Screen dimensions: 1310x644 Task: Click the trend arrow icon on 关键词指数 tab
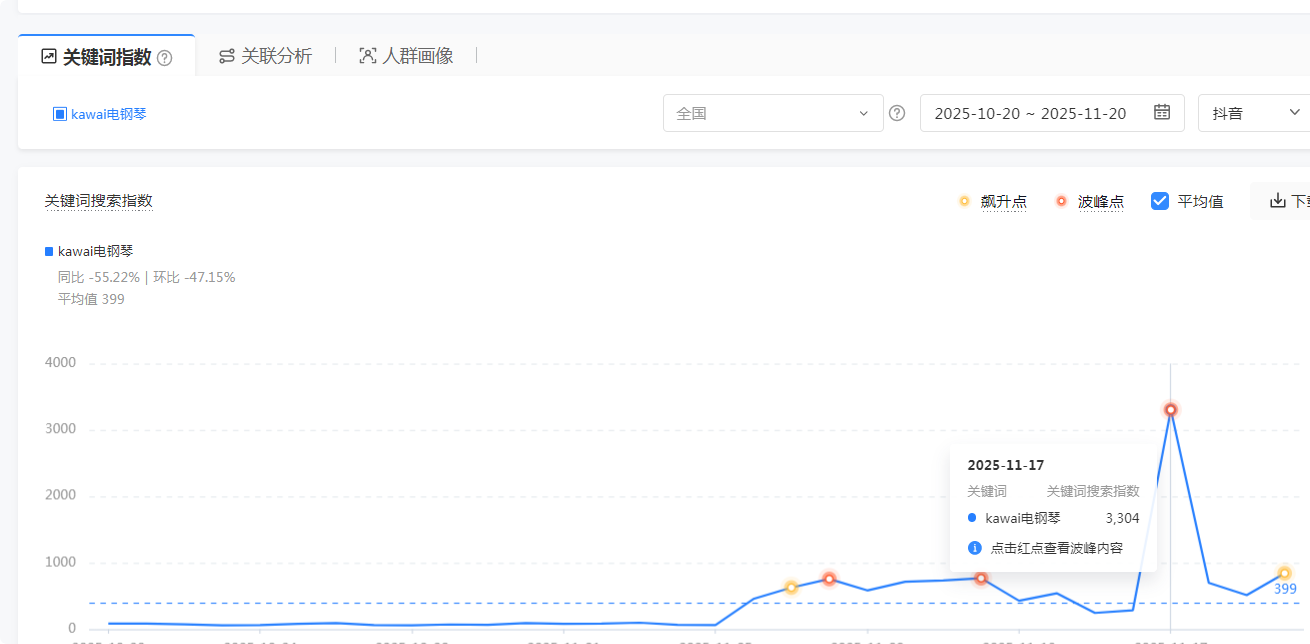click(x=47, y=56)
